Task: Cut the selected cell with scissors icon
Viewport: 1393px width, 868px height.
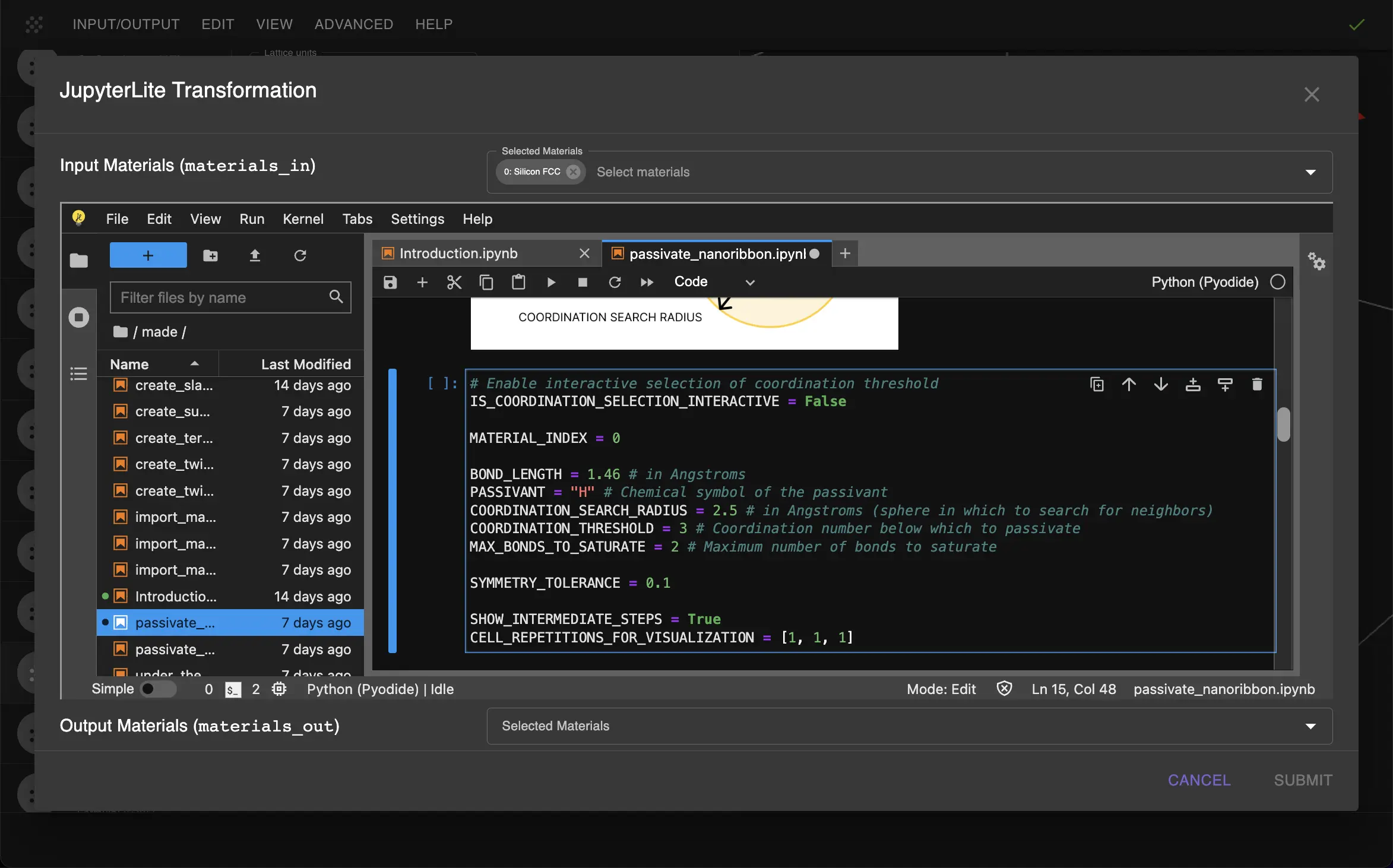Action: coord(454,282)
